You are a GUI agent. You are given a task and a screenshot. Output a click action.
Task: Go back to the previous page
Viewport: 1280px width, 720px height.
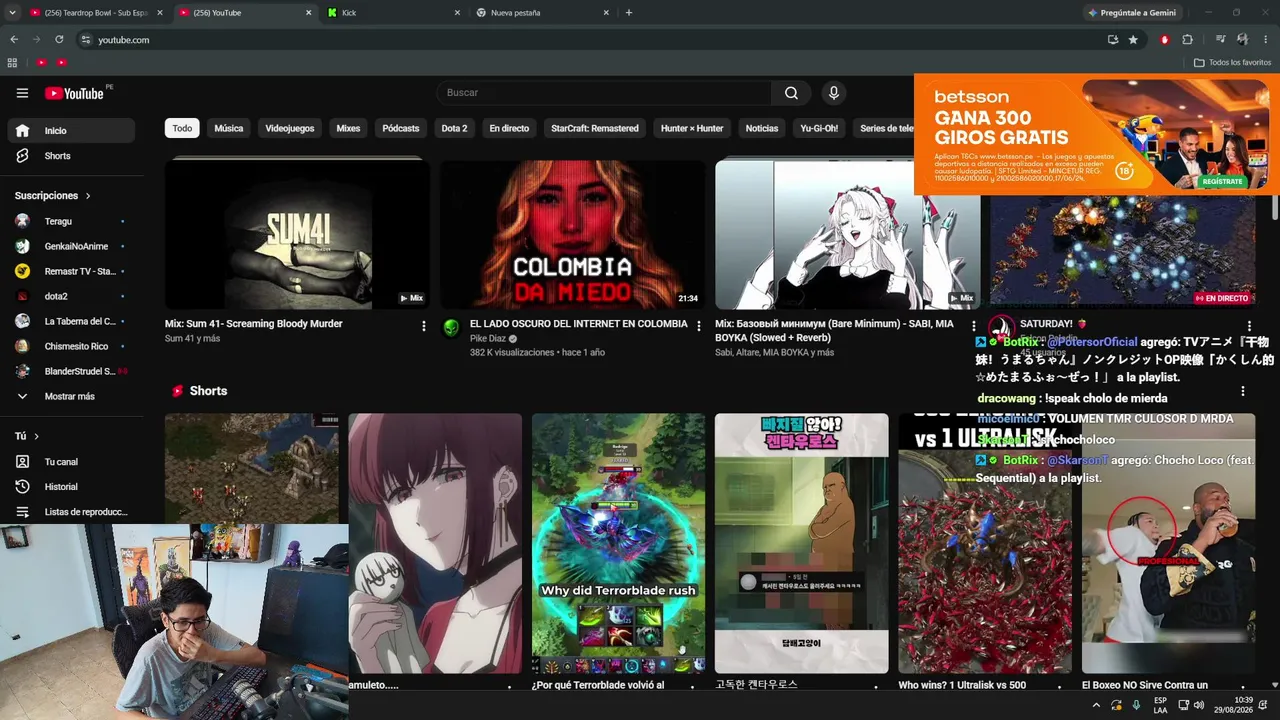coord(14,40)
